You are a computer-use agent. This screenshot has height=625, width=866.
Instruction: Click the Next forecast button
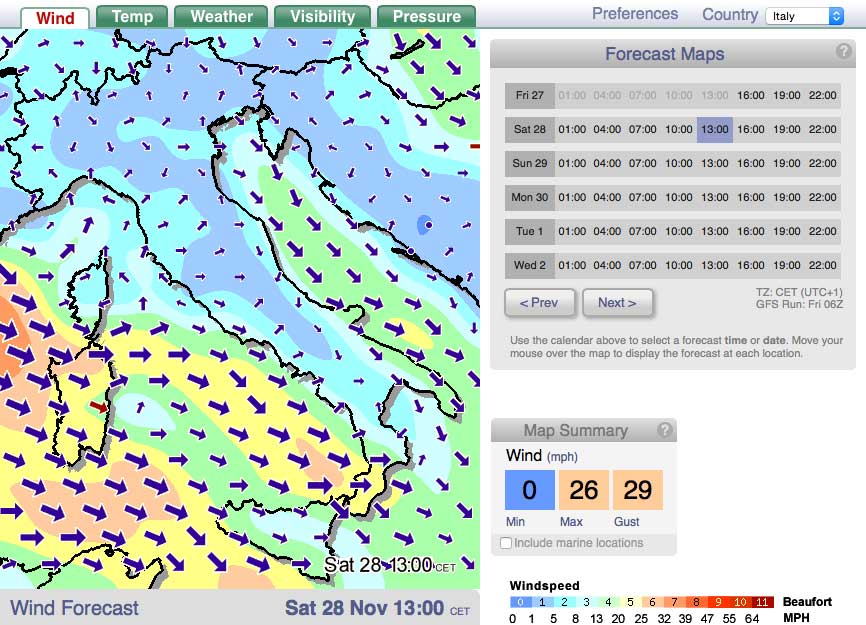point(617,302)
